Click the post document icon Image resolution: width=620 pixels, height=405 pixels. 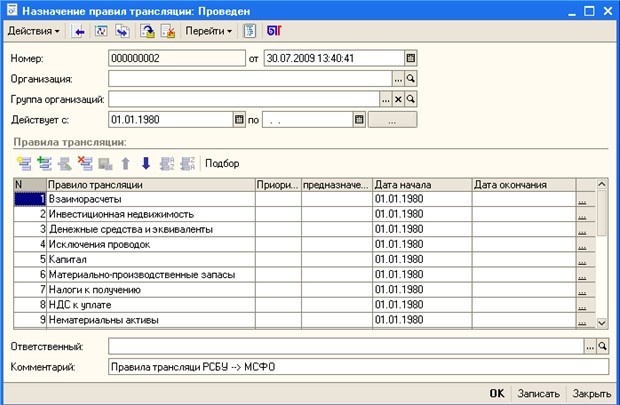pos(147,31)
